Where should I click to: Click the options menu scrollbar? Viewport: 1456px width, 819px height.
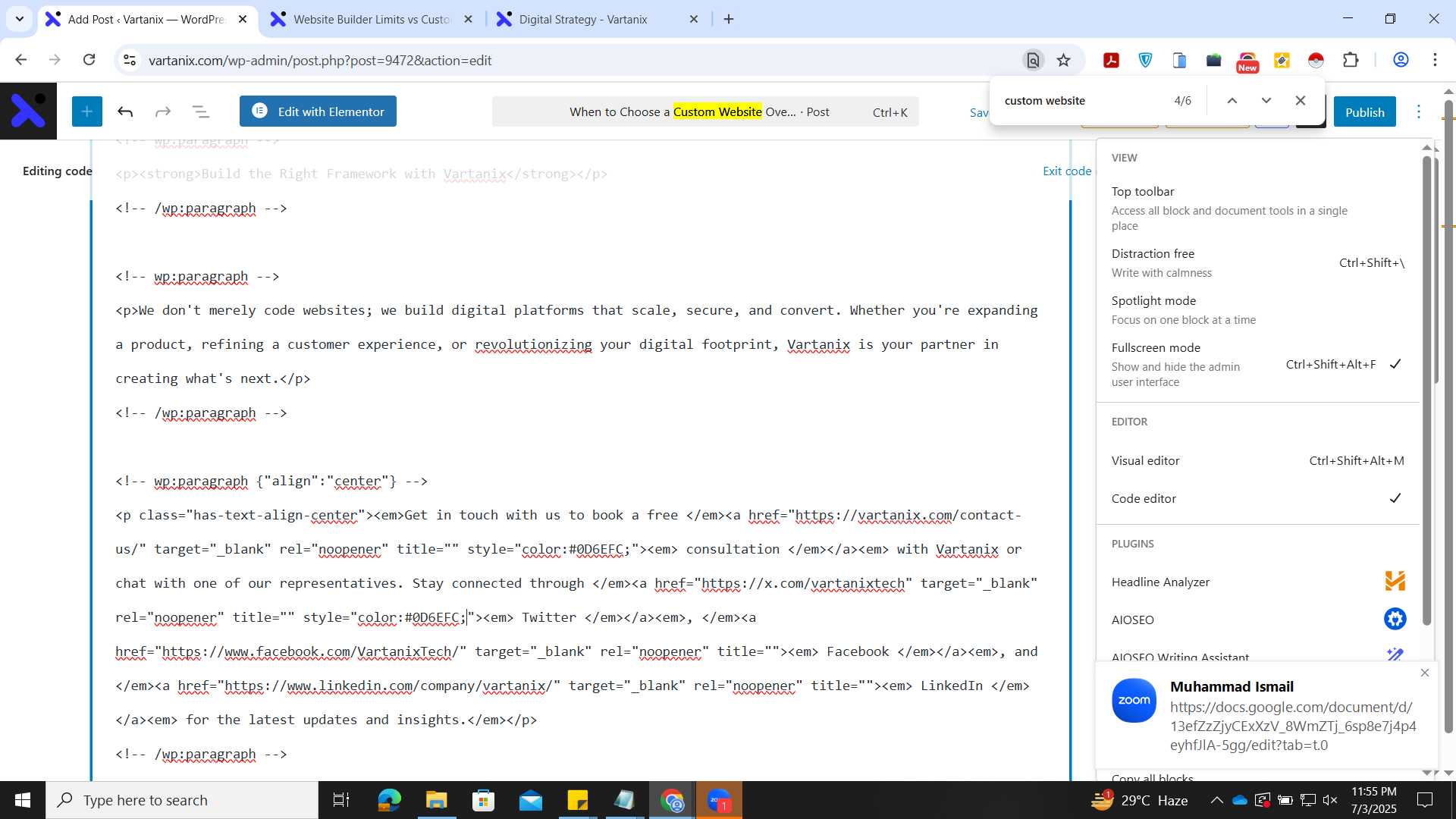click(1426, 391)
